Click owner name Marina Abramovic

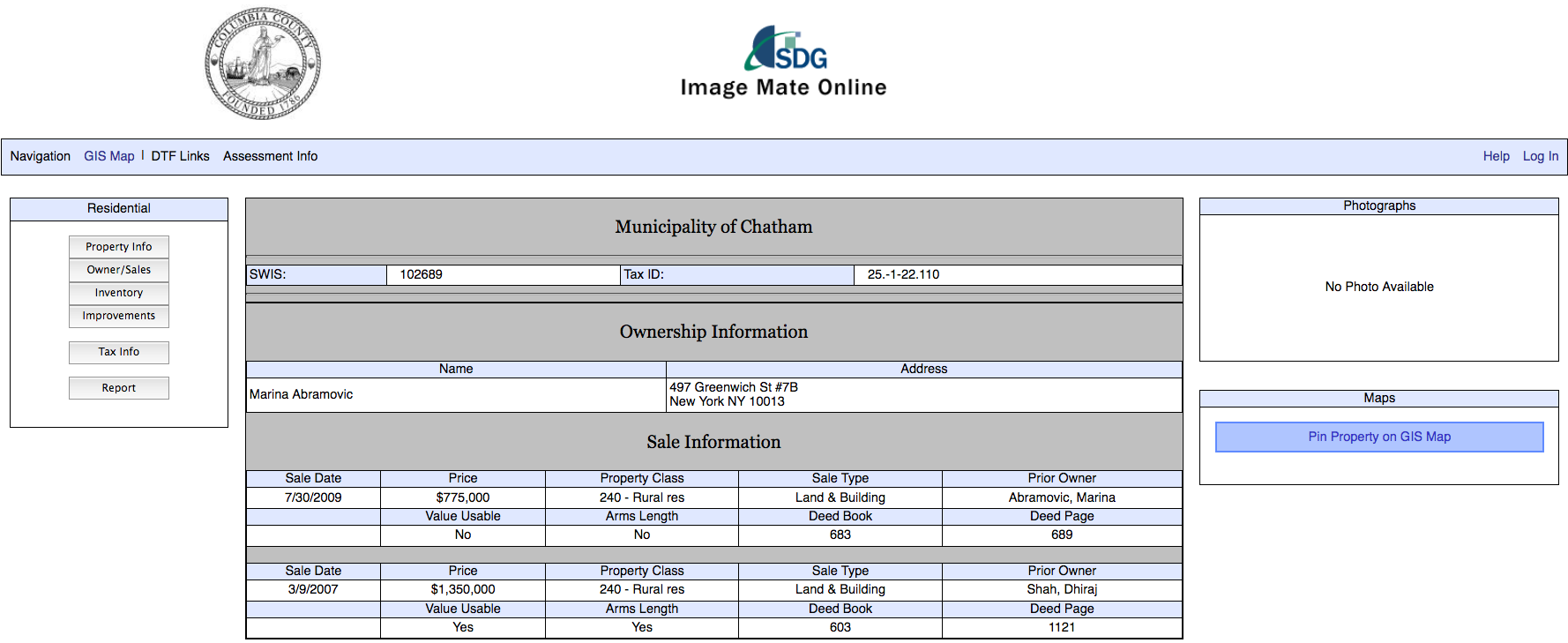point(301,394)
